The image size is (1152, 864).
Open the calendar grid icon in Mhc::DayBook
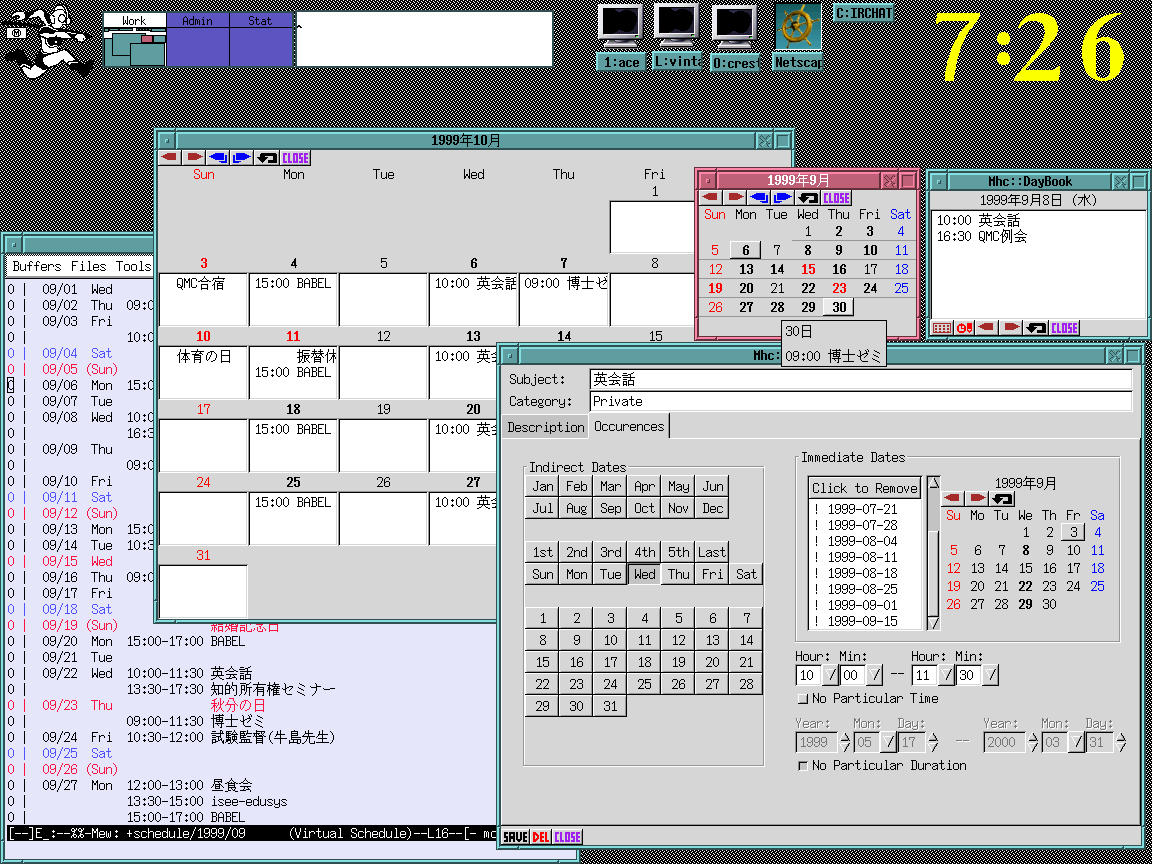pos(941,328)
